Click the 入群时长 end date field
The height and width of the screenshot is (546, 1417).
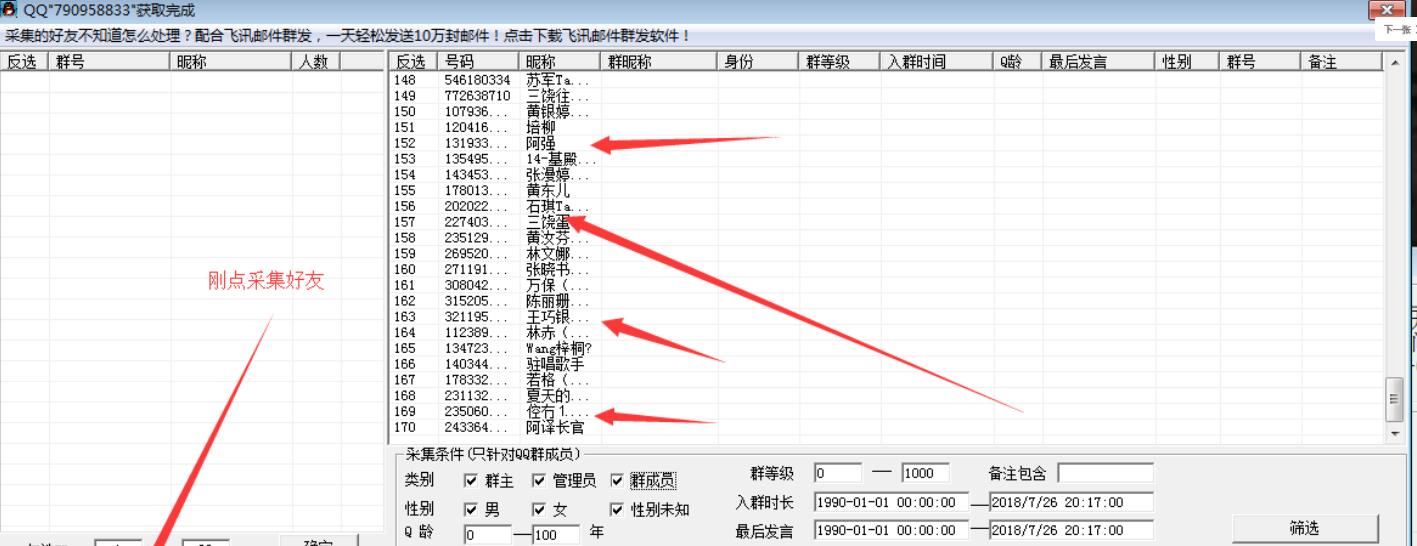[1071, 502]
